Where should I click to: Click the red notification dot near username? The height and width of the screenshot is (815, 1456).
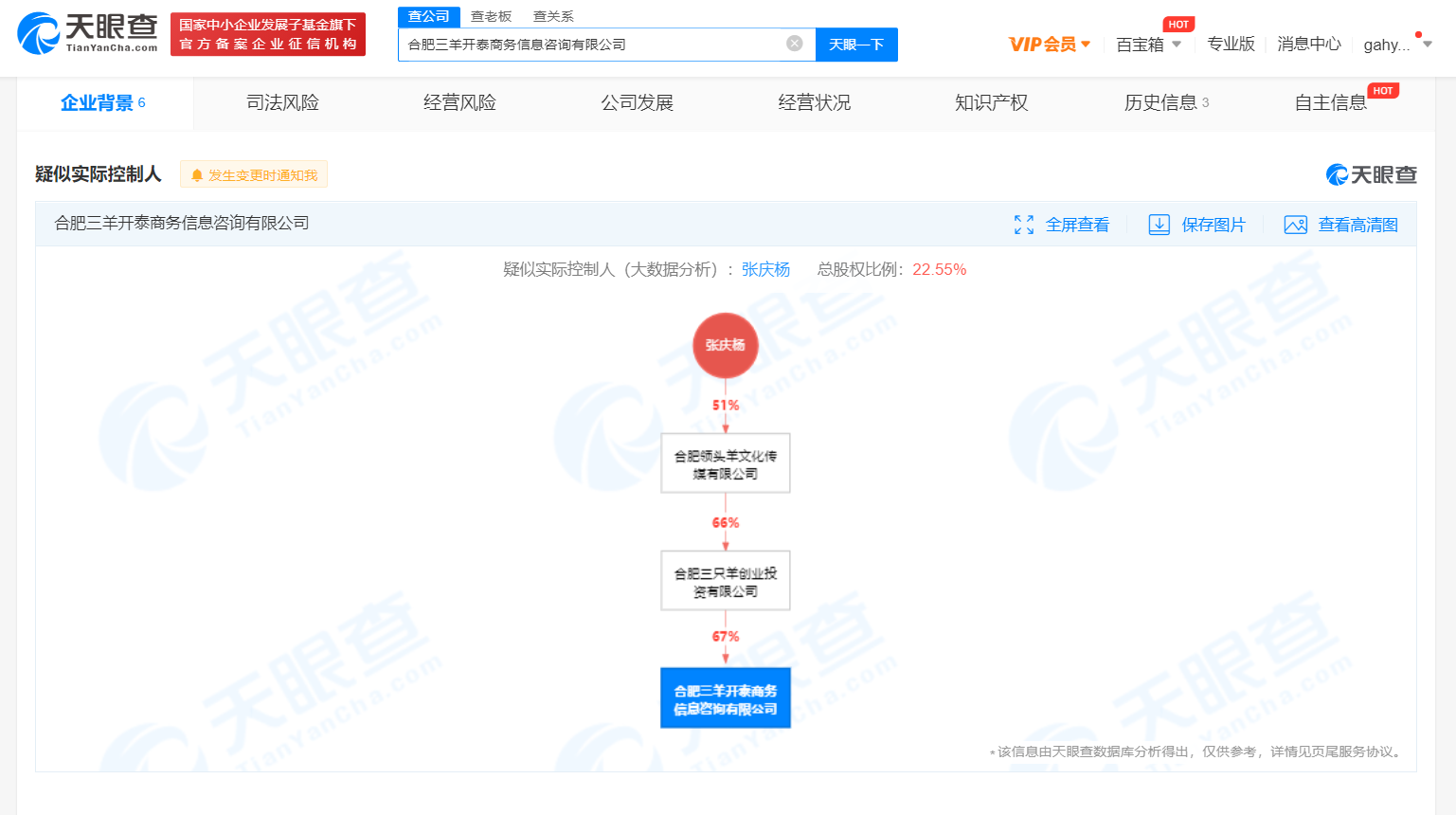click(x=1418, y=35)
